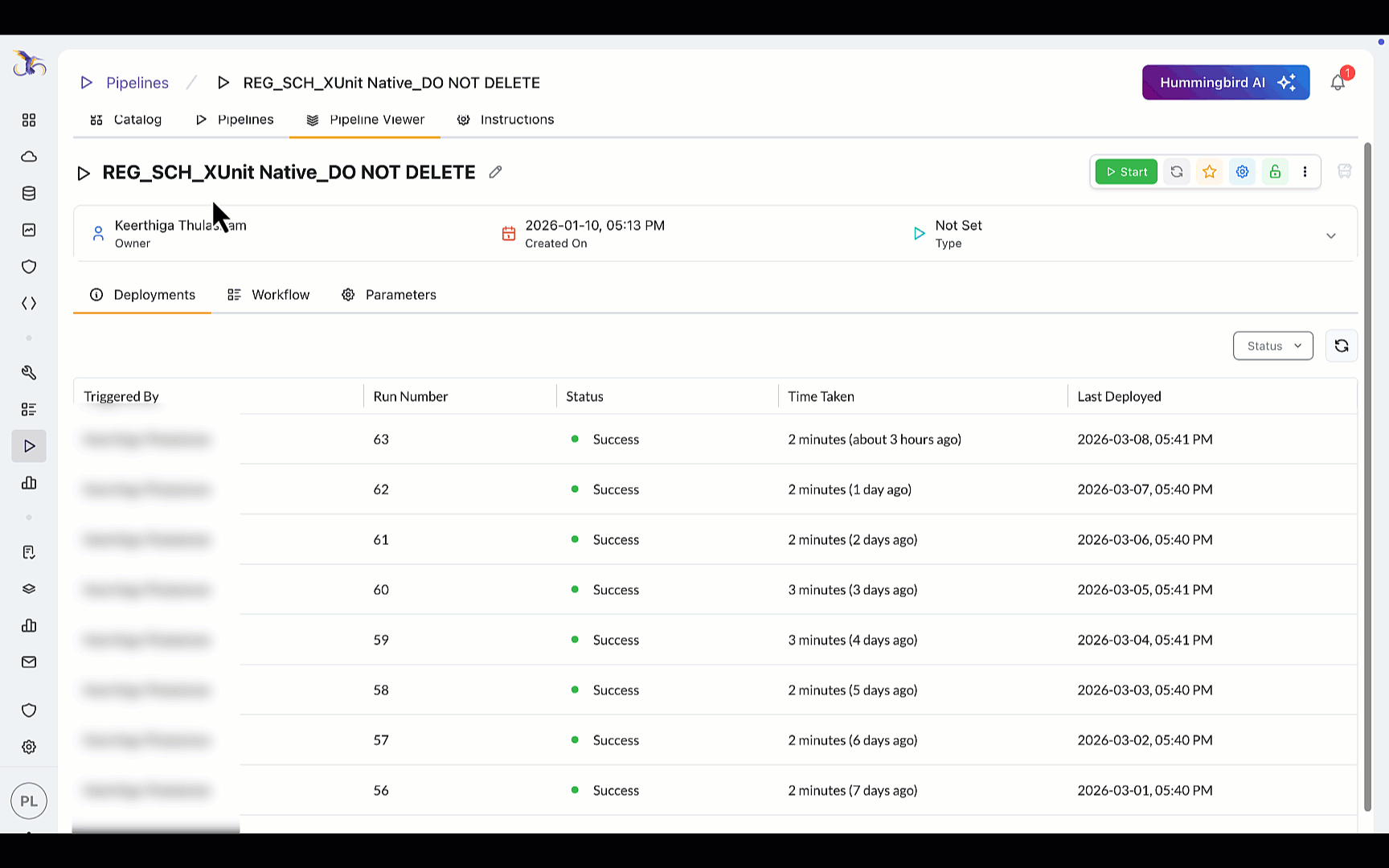Screen dimensions: 1389x868
Task: Open the Status filter dropdown
Action: (x=1272, y=346)
